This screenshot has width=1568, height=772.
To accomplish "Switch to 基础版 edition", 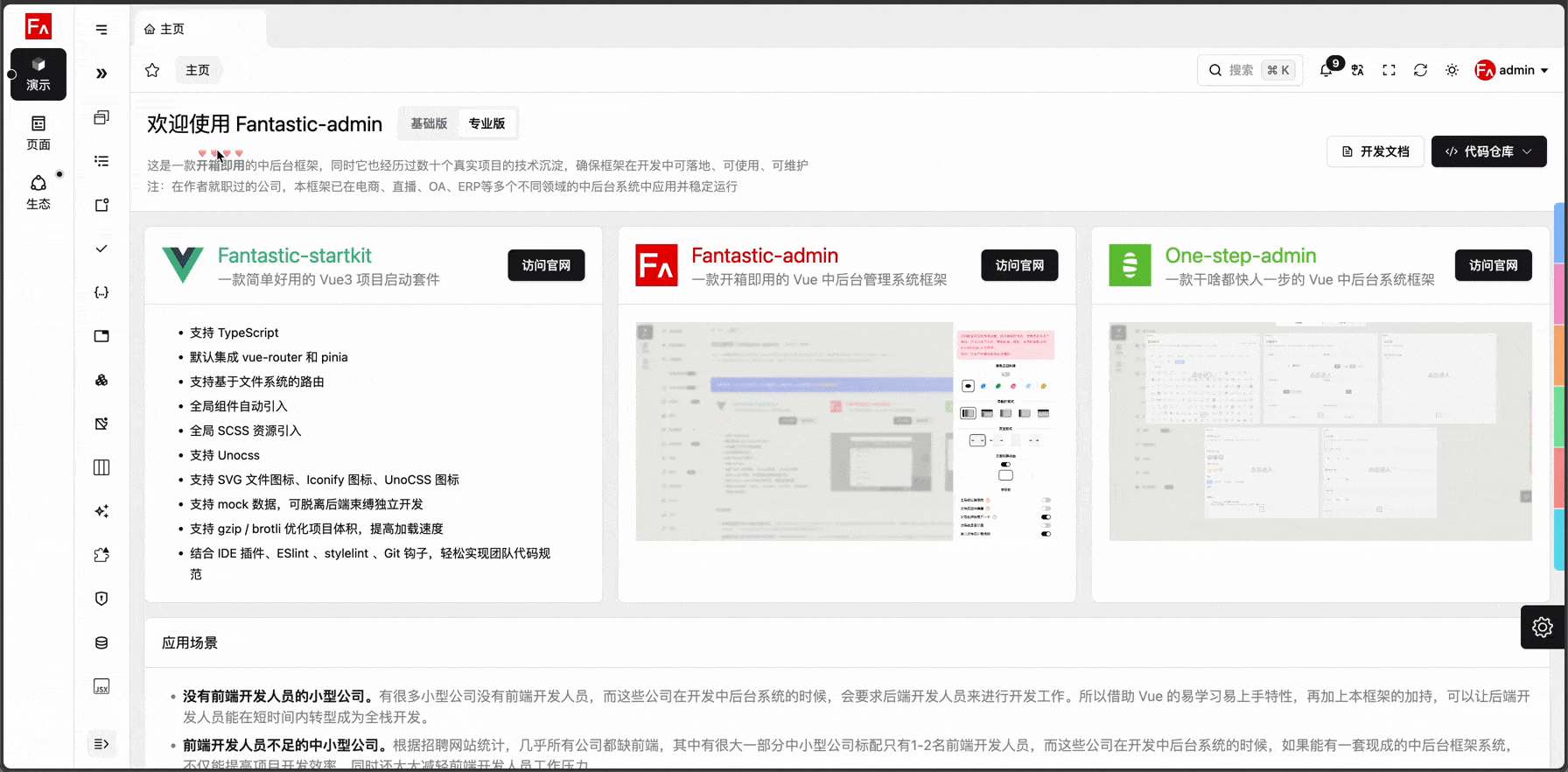I will click(429, 123).
